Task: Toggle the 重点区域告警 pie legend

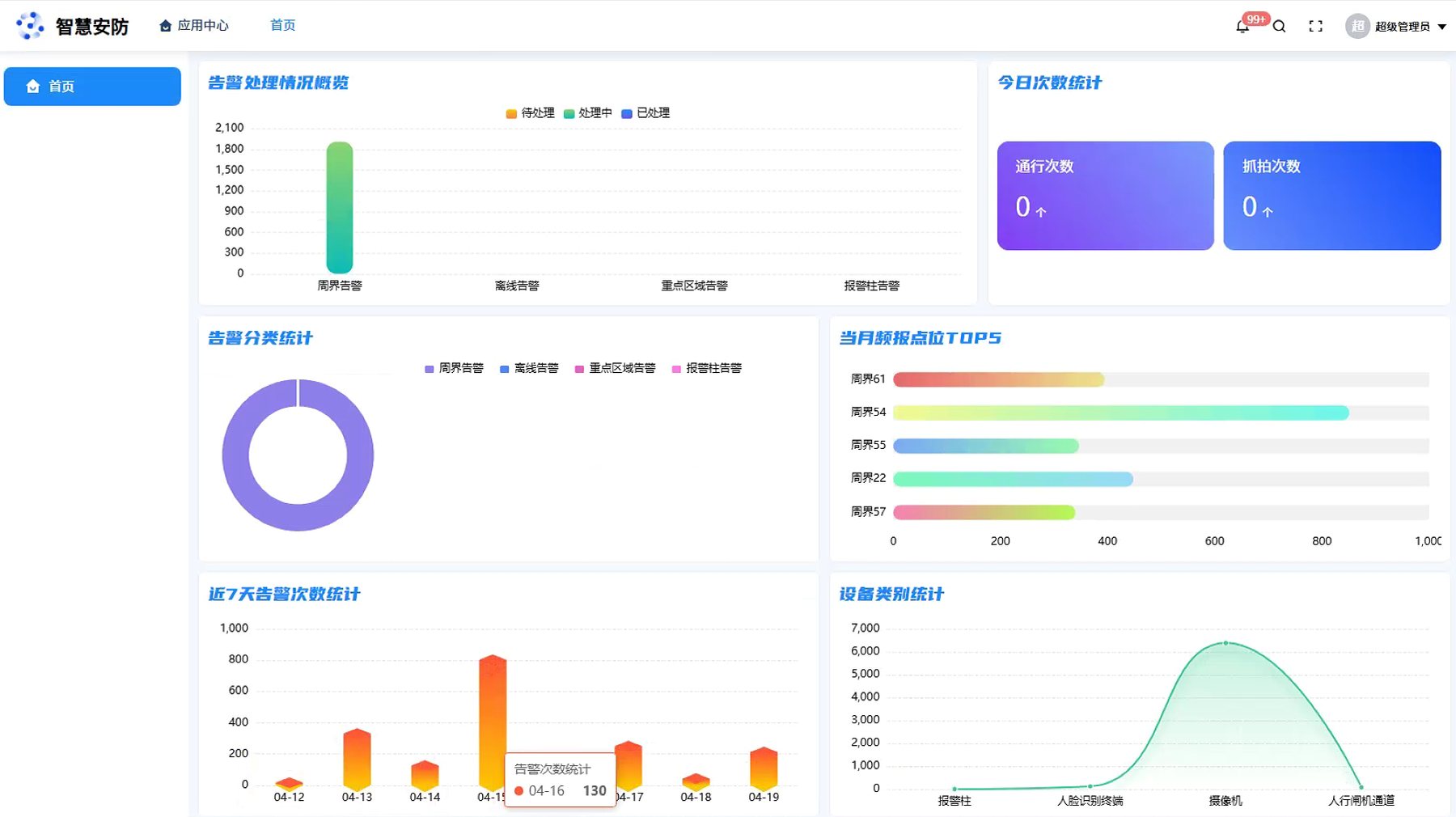Action: (x=615, y=368)
